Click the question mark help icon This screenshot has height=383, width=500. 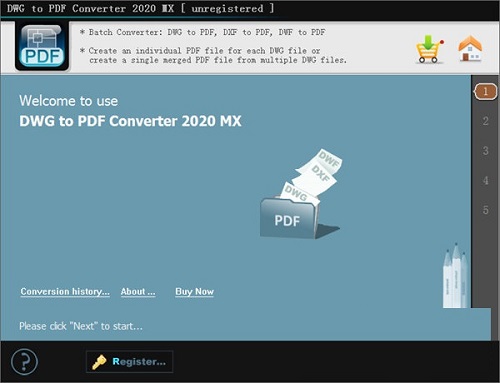click(24, 362)
